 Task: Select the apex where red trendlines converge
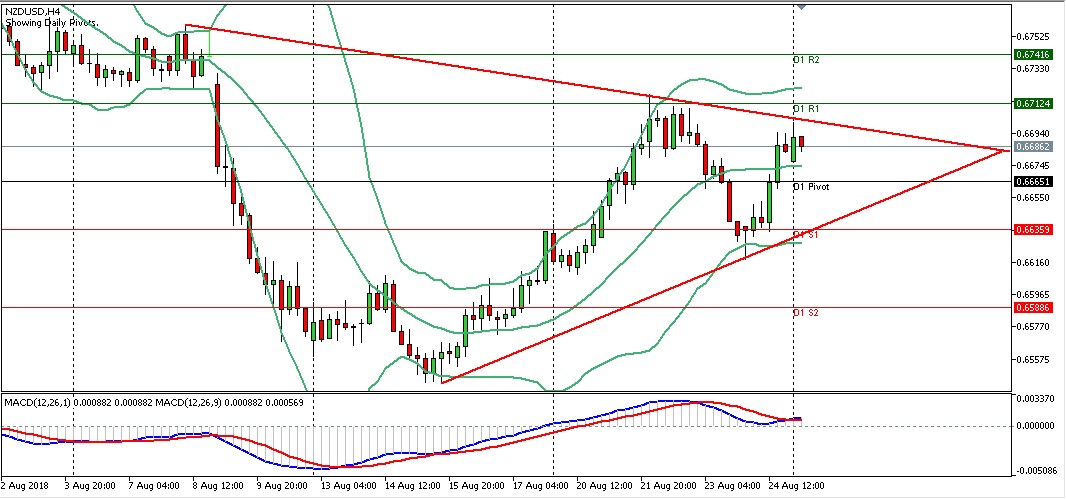click(1005, 150)
